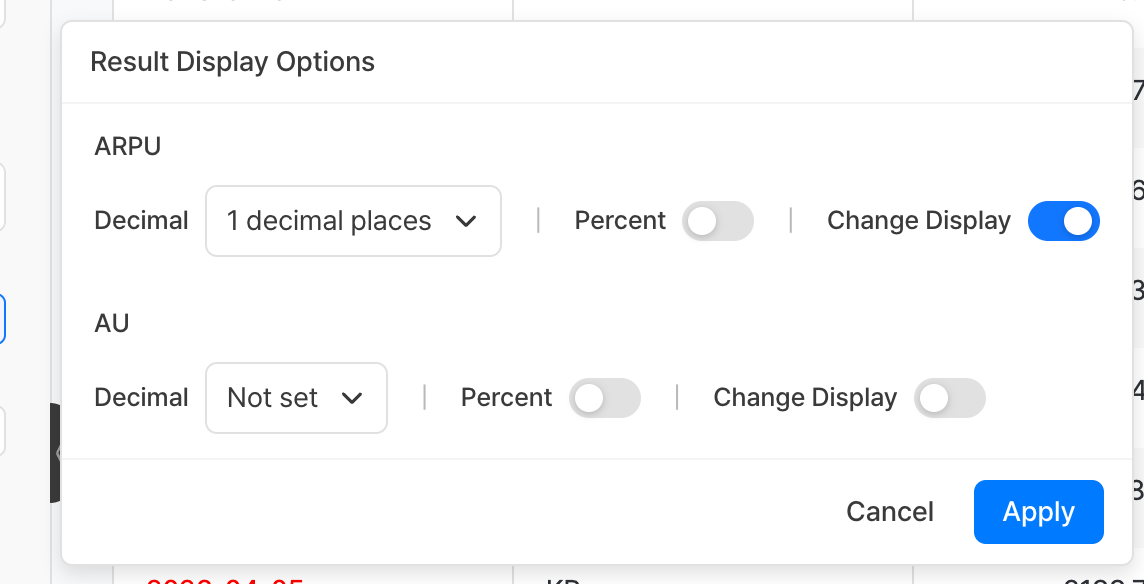Switch on the AU Change Display toggle

click(x=949, y=398)
